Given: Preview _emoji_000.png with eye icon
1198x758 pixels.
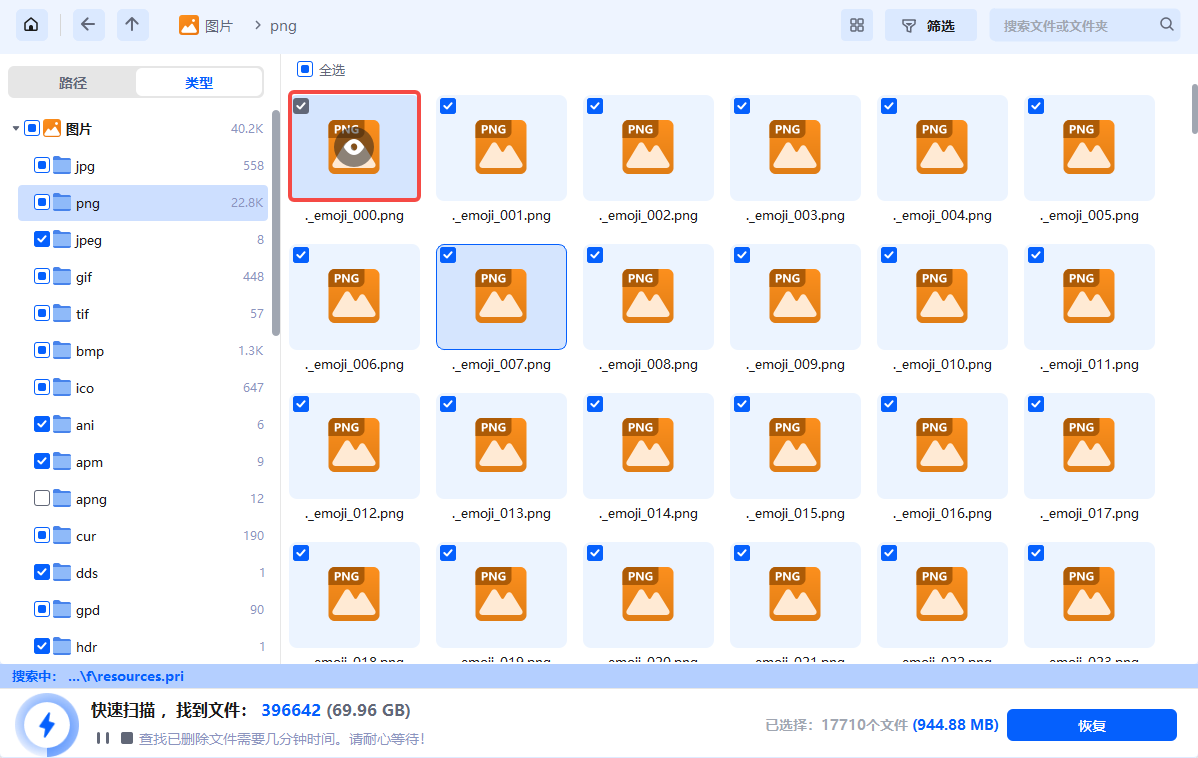Looking at the screenshot, I should [x=354, y=147].
